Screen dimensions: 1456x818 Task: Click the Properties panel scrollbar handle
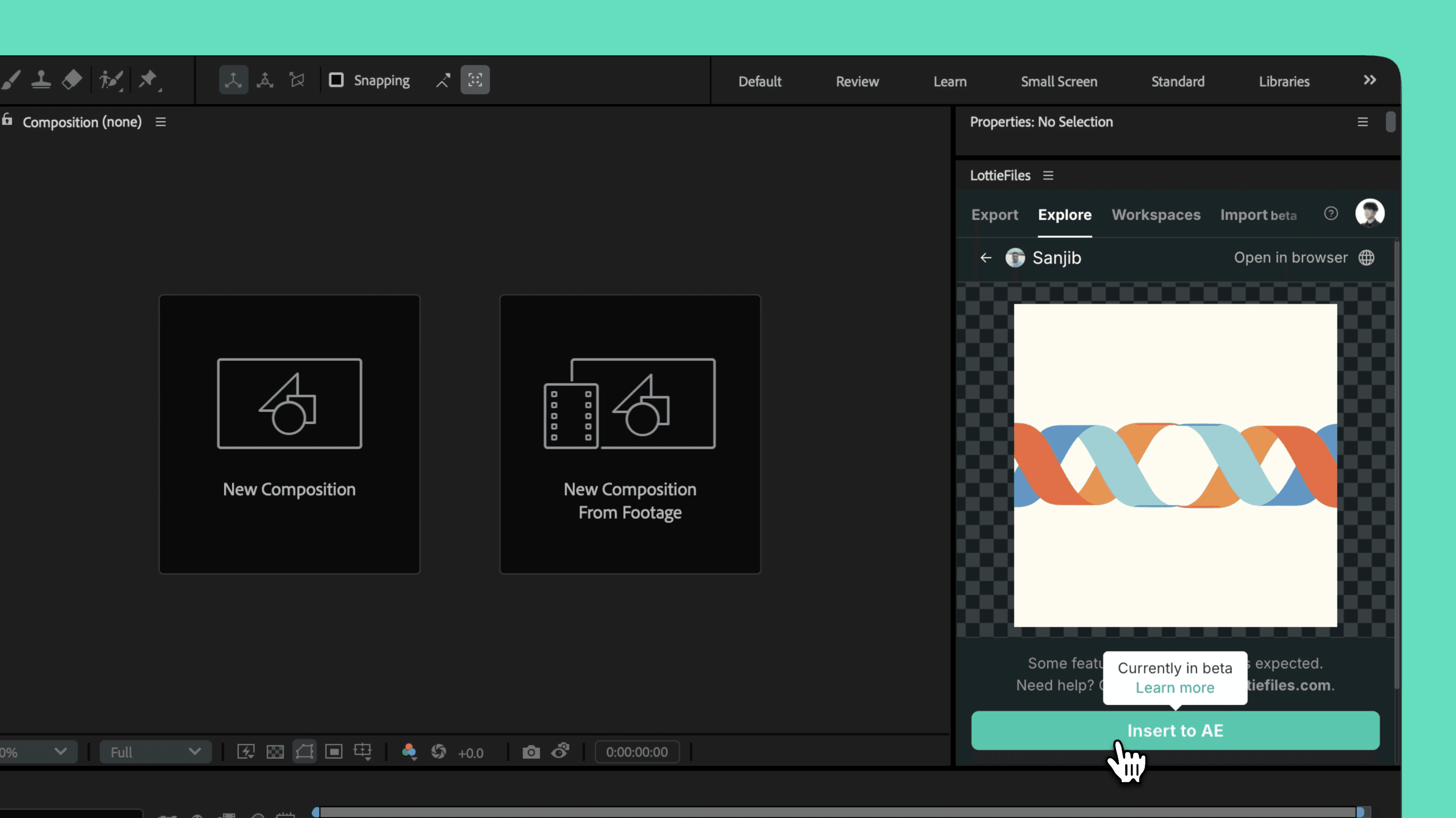click(1391, 122)
